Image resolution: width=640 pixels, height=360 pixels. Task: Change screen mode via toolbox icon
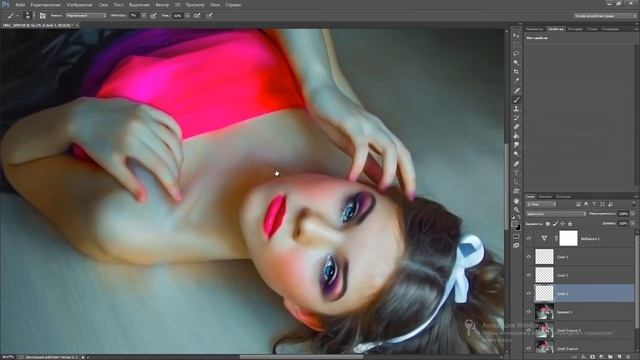516,245
